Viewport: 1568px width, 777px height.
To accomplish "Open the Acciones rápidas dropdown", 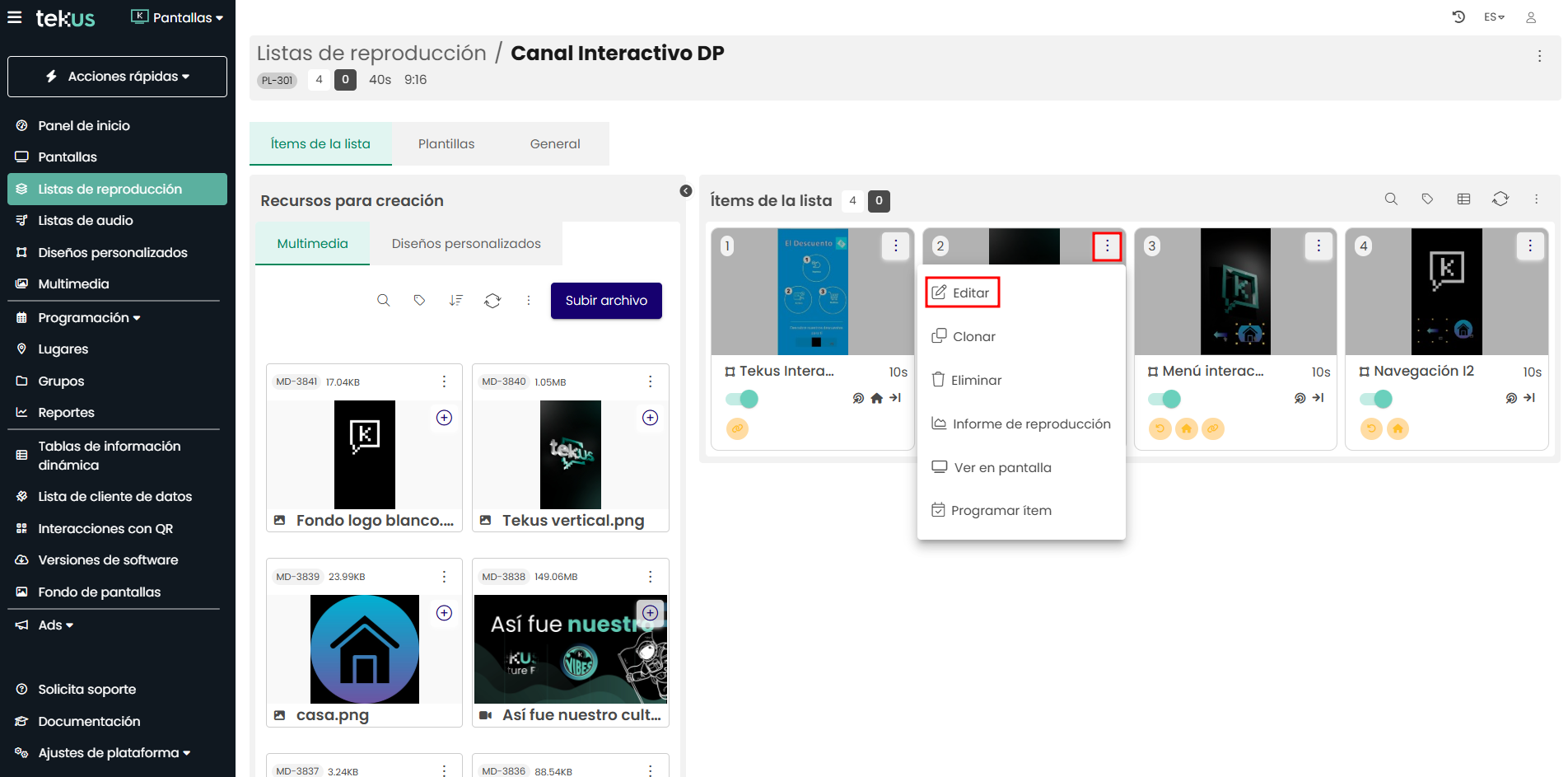I will 117,77.
